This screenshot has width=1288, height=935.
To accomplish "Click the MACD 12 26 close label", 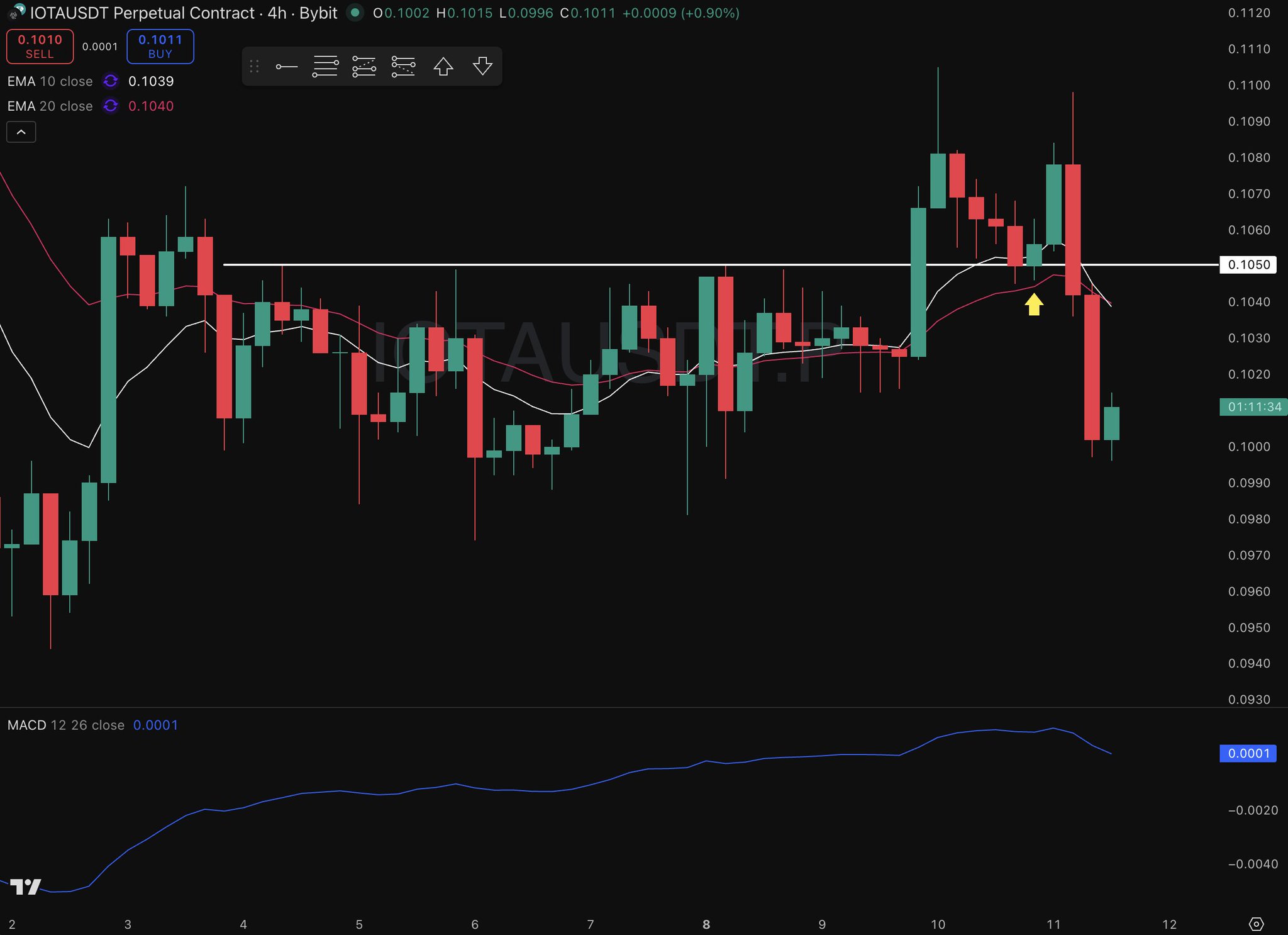I will [x=65, y=725].
